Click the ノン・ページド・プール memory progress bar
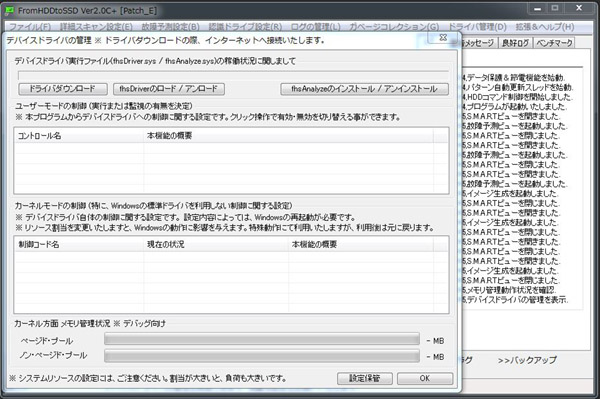This screenshot has width=600, height=399. (x=262, y=356)
